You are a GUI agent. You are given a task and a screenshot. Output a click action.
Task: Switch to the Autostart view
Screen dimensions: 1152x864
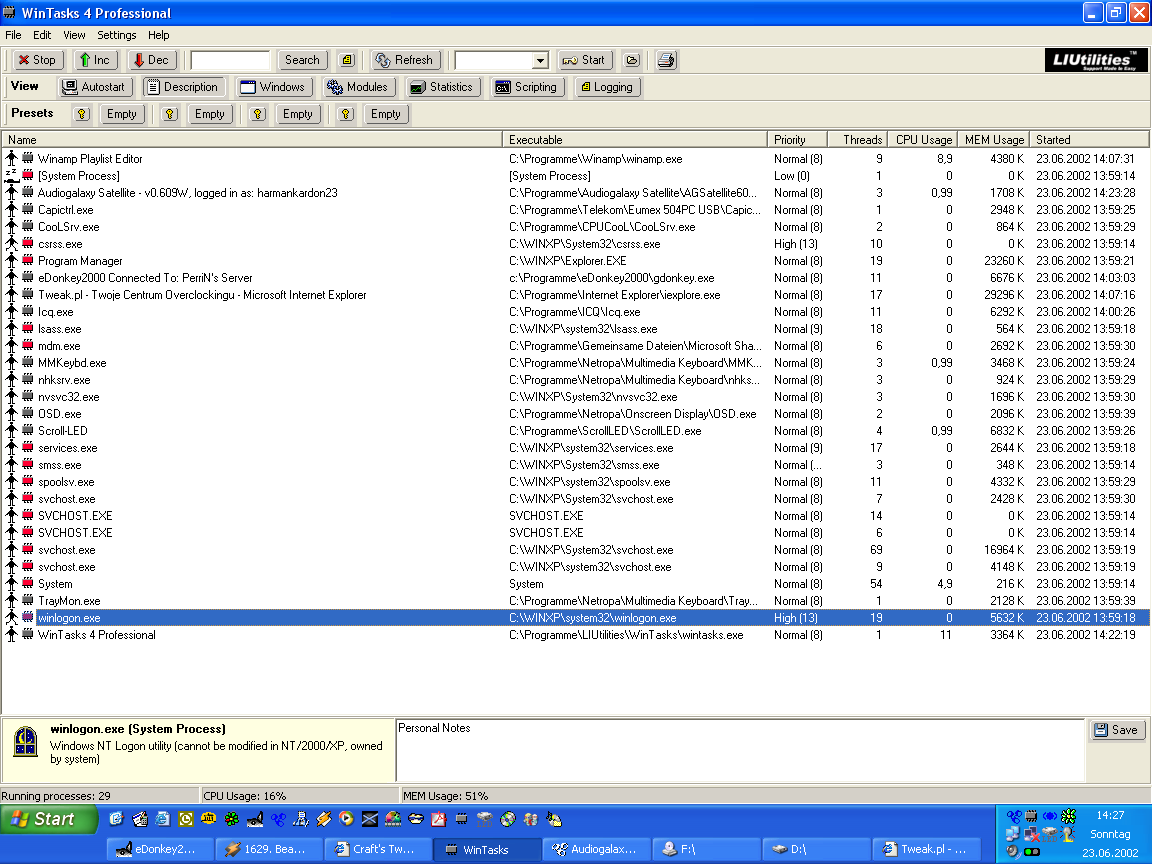coord(94,87)
